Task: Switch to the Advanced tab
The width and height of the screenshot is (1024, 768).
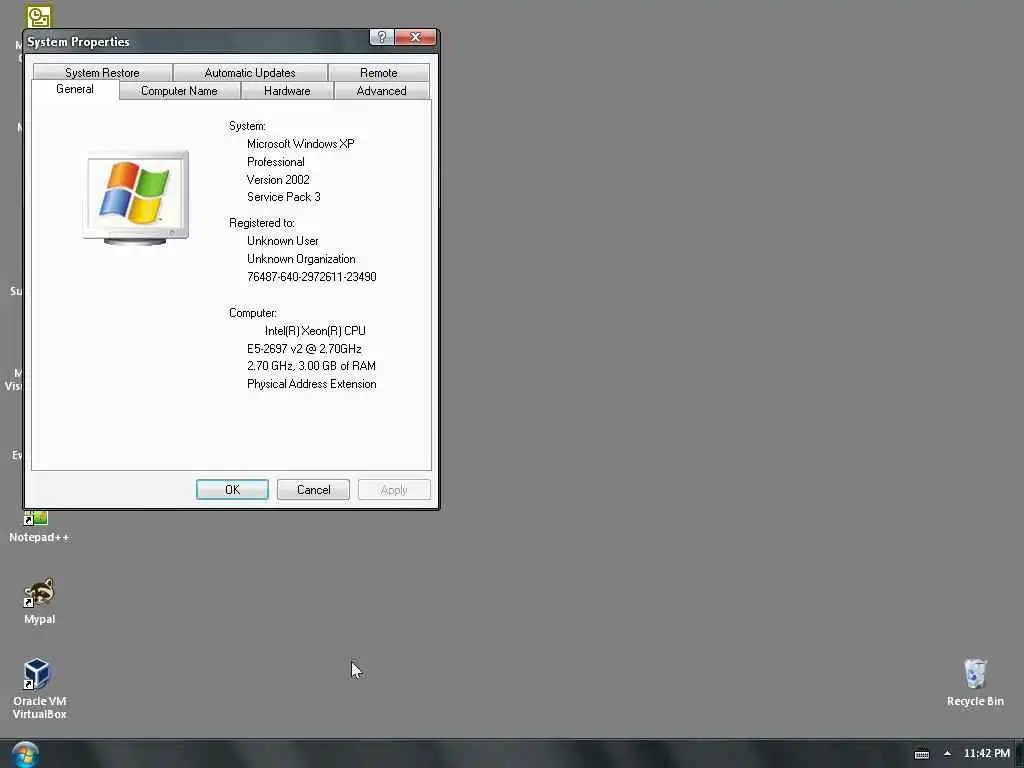Action: click(381, 91)
